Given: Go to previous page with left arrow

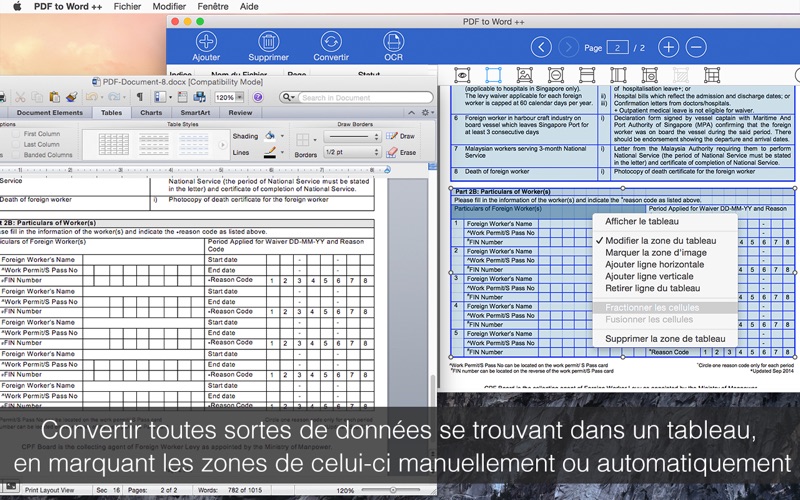Looking at the screenshot, I should click(x=541, y=47).
